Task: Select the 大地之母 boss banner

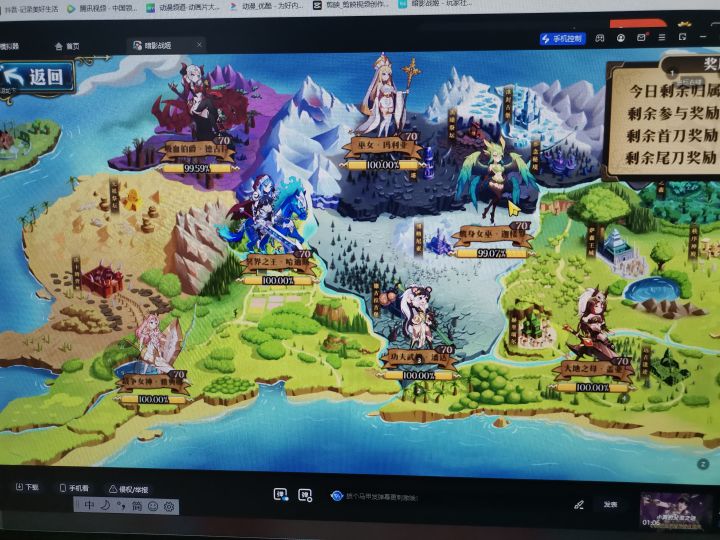Action: [x=592, y=369]
